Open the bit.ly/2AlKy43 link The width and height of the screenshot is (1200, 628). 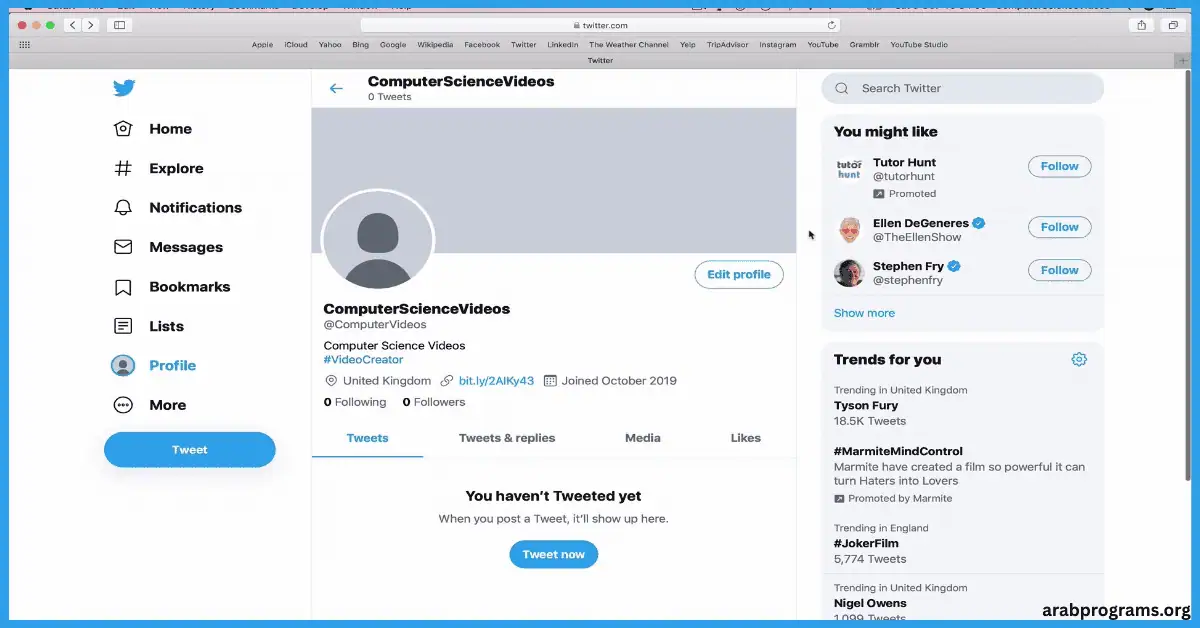click(x=496, y=381)
